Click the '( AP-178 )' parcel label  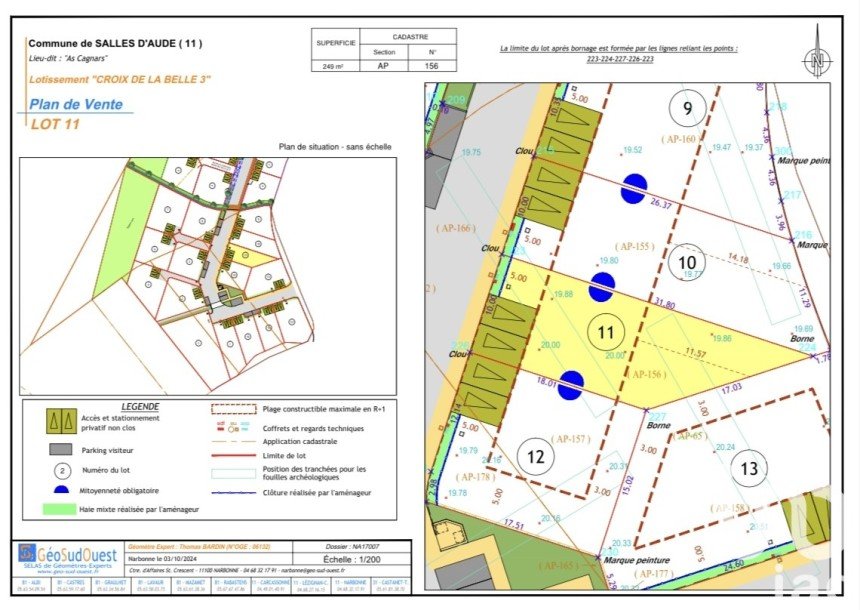[x=476, y=477]
